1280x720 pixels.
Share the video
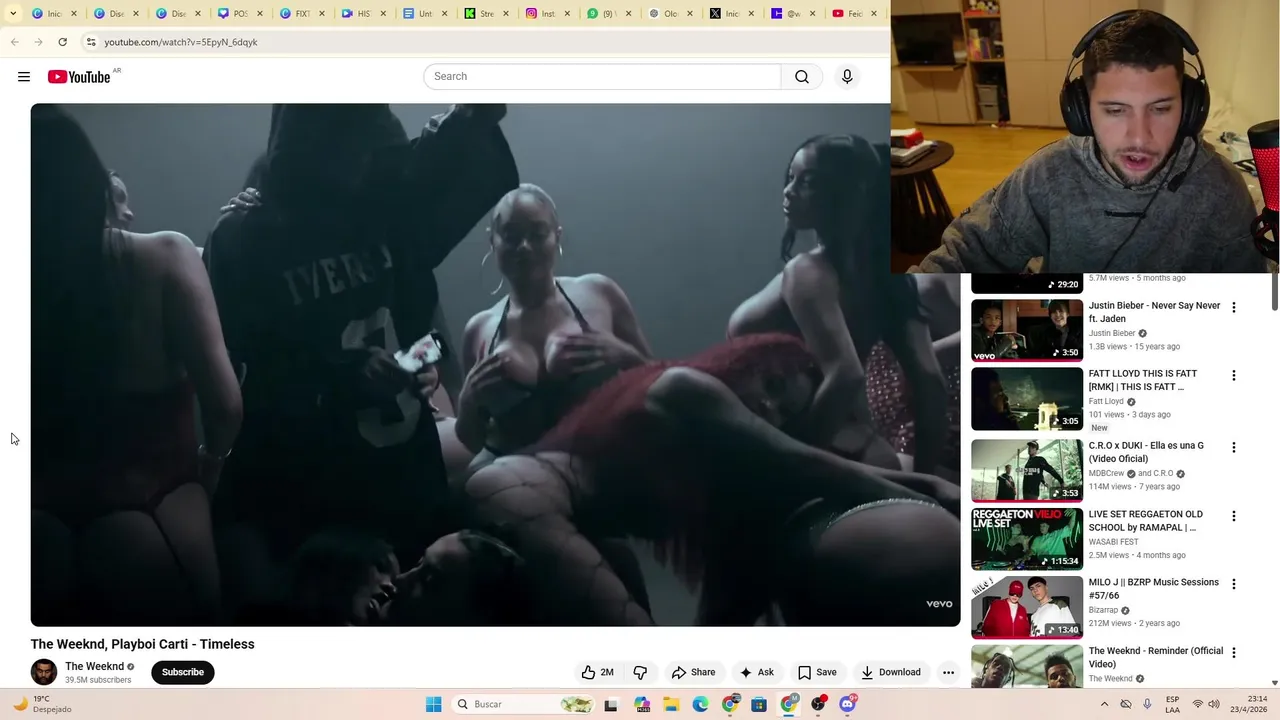point(693,672)
